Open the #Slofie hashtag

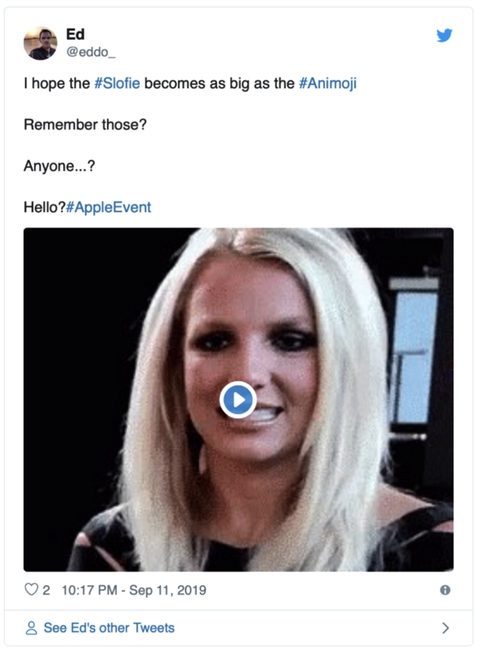[x=117, y=83]
